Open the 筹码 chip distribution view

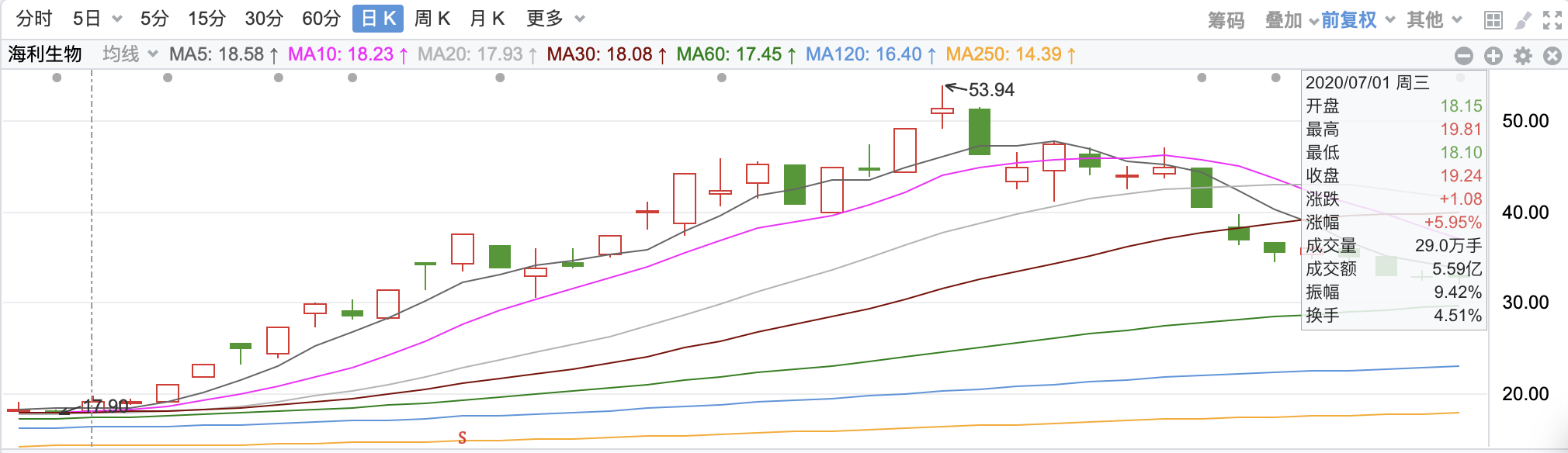pyautogui.click(x=1226, y=20)
